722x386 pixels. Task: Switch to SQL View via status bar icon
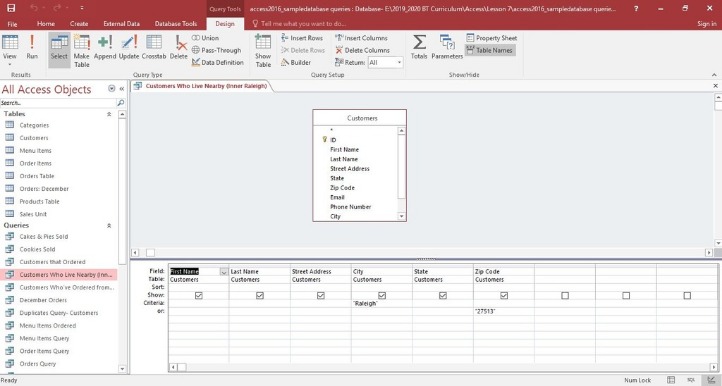(691, 380)
